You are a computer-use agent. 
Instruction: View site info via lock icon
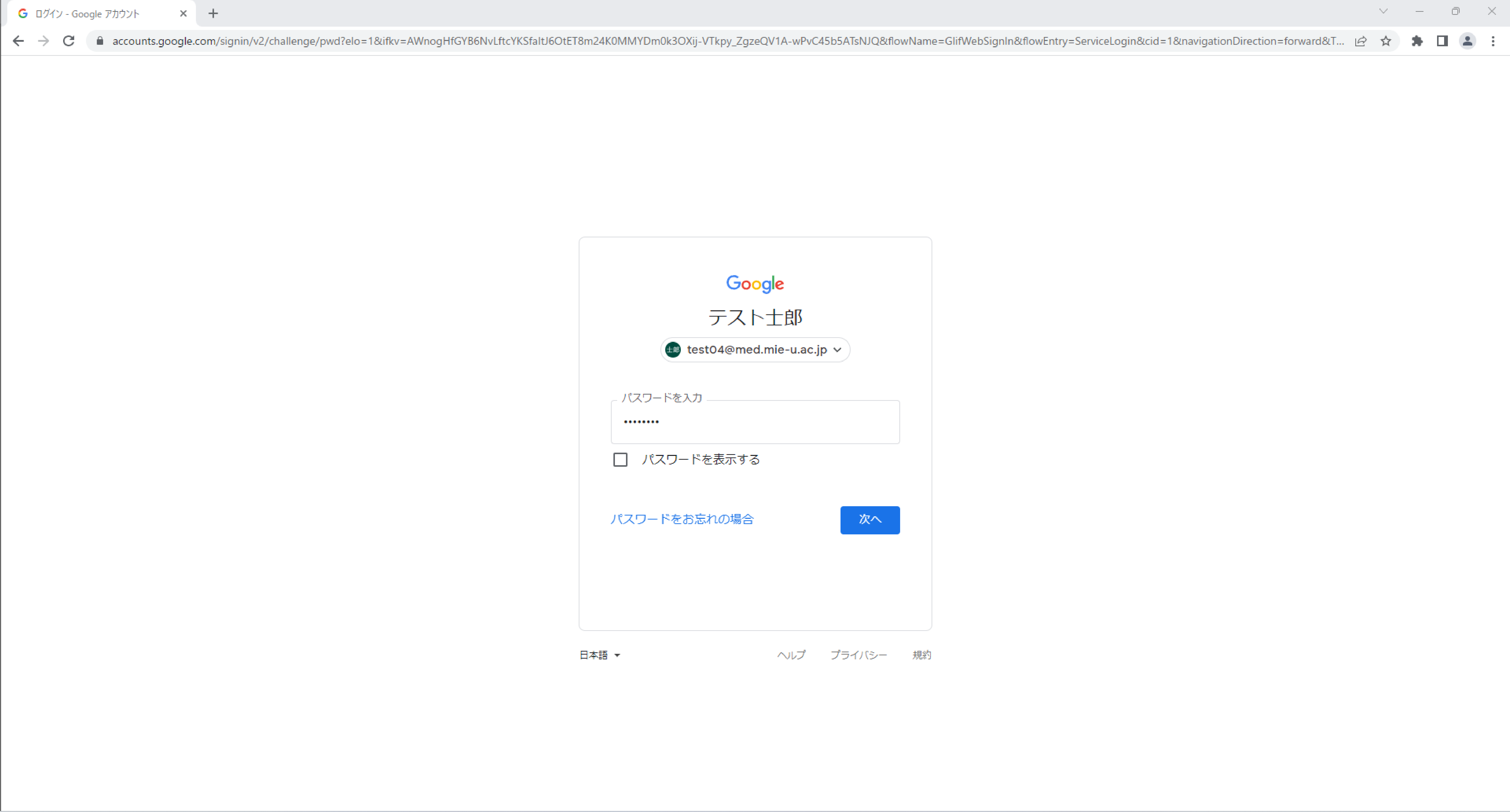100,41
